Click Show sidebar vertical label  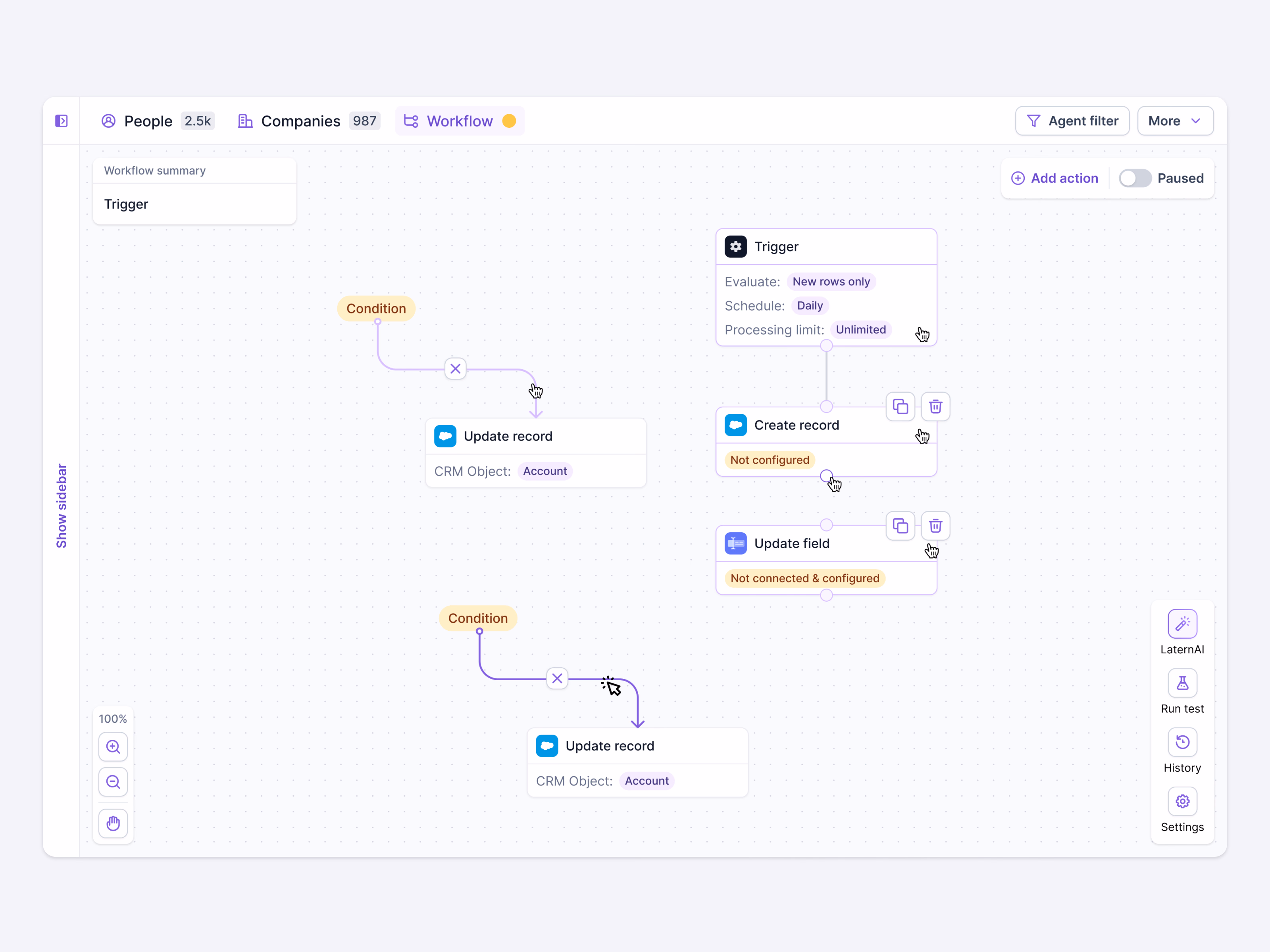[x=62, y=506]
